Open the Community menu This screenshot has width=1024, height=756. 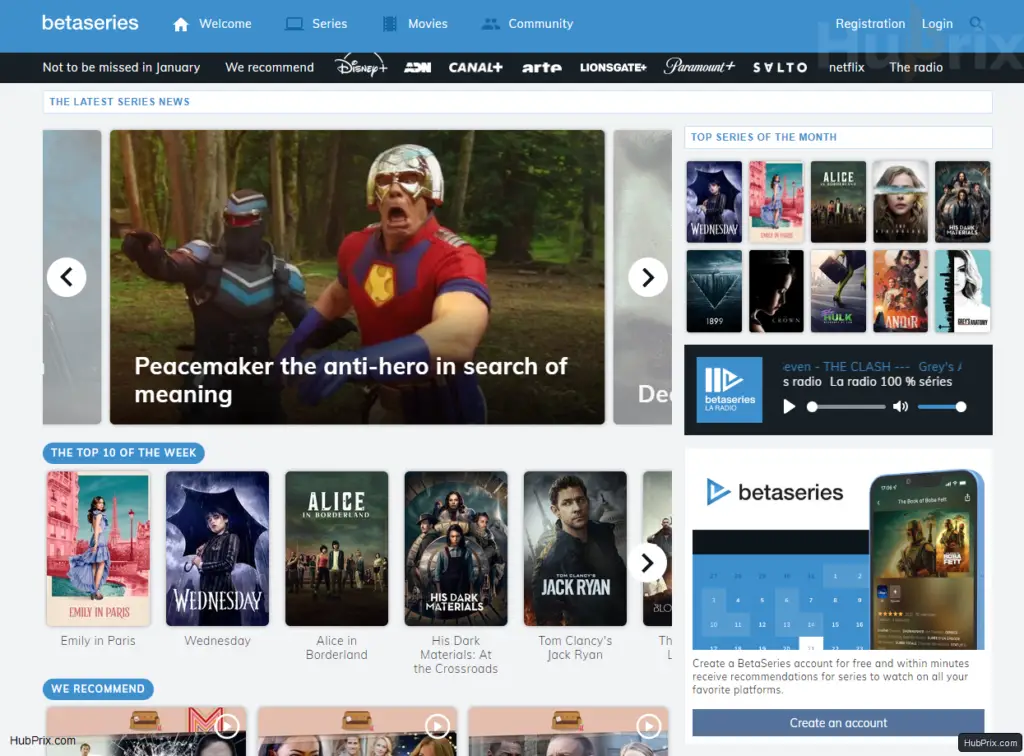coord(541,24)
